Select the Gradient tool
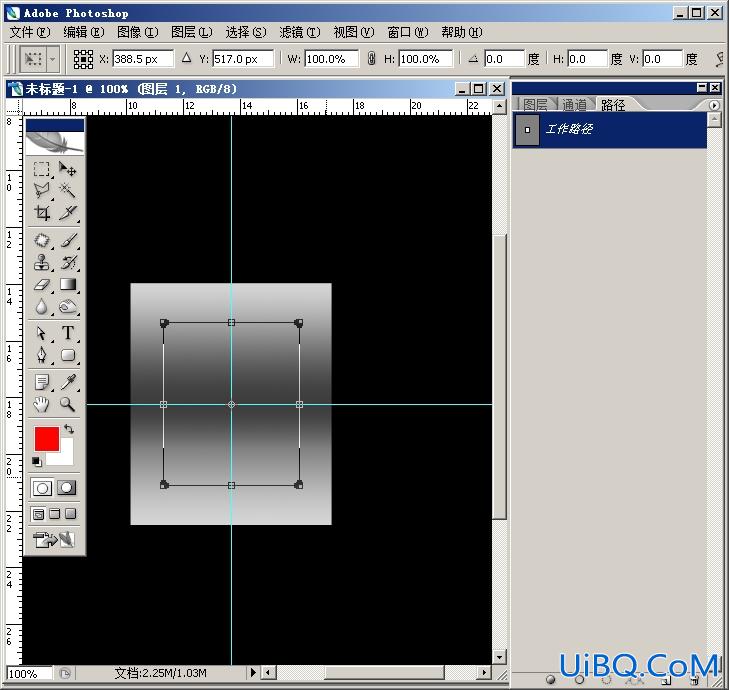 (x=68, y=284)
